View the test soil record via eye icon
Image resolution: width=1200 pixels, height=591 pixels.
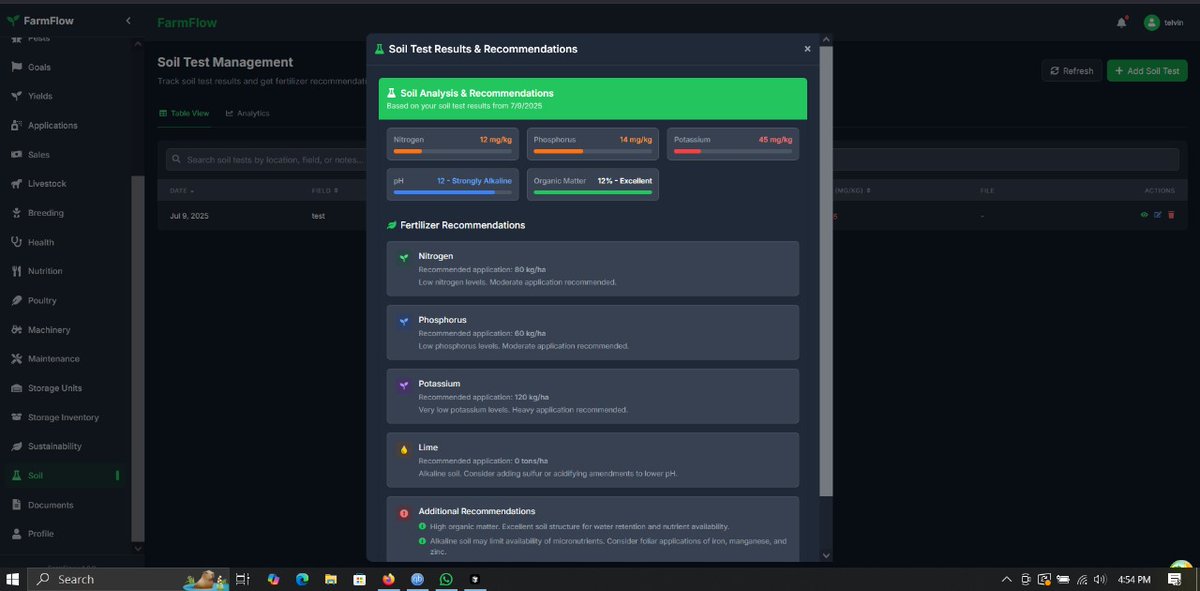1145,215
